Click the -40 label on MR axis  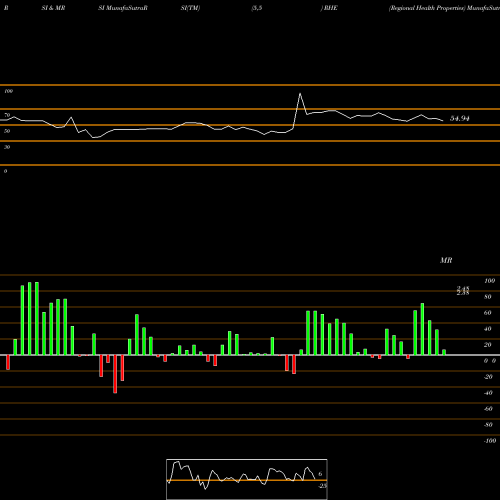[488, 393]
